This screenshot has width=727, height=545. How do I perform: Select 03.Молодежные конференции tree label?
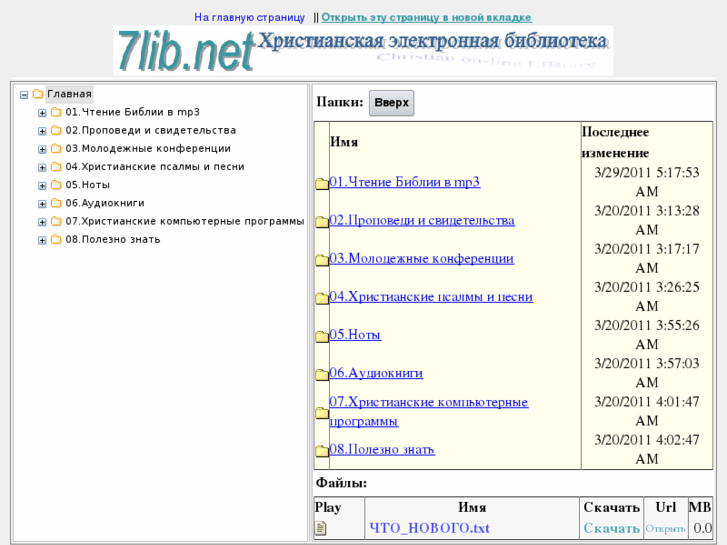(x=148, y=148)
